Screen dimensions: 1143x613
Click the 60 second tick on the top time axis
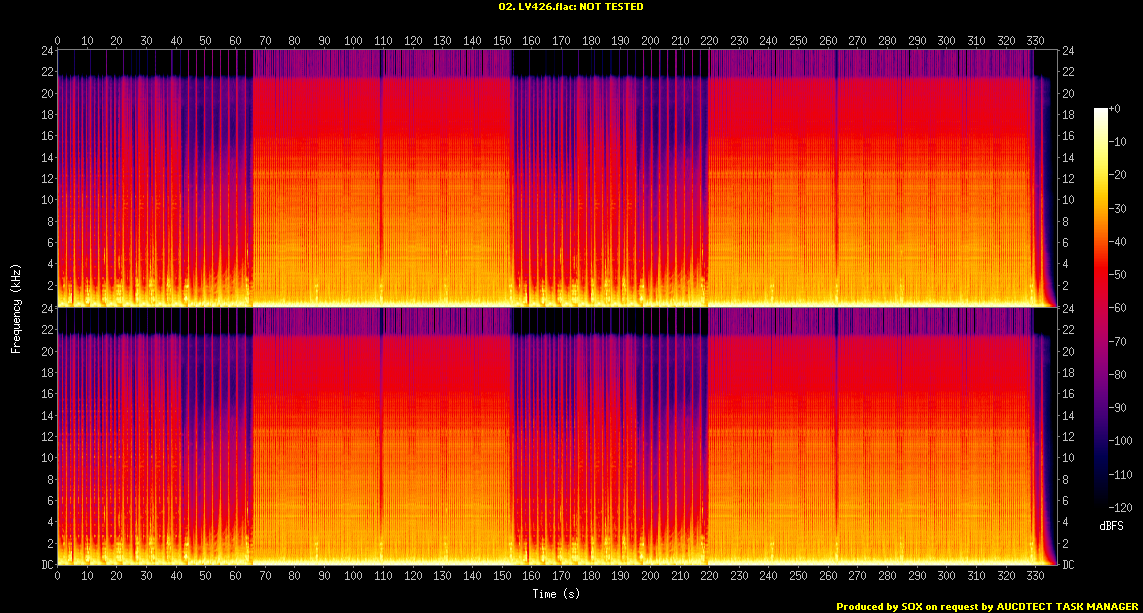235,41
